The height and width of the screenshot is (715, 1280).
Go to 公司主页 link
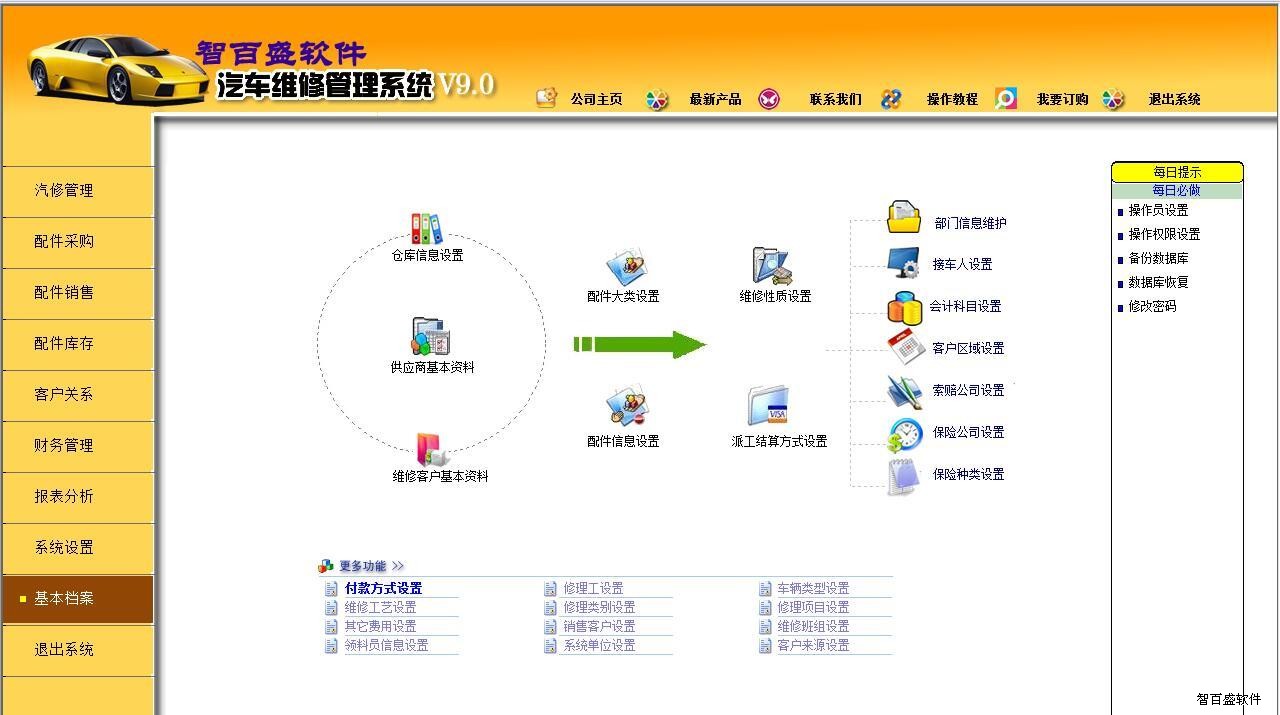pyautogui.click(x=597, y=99)
